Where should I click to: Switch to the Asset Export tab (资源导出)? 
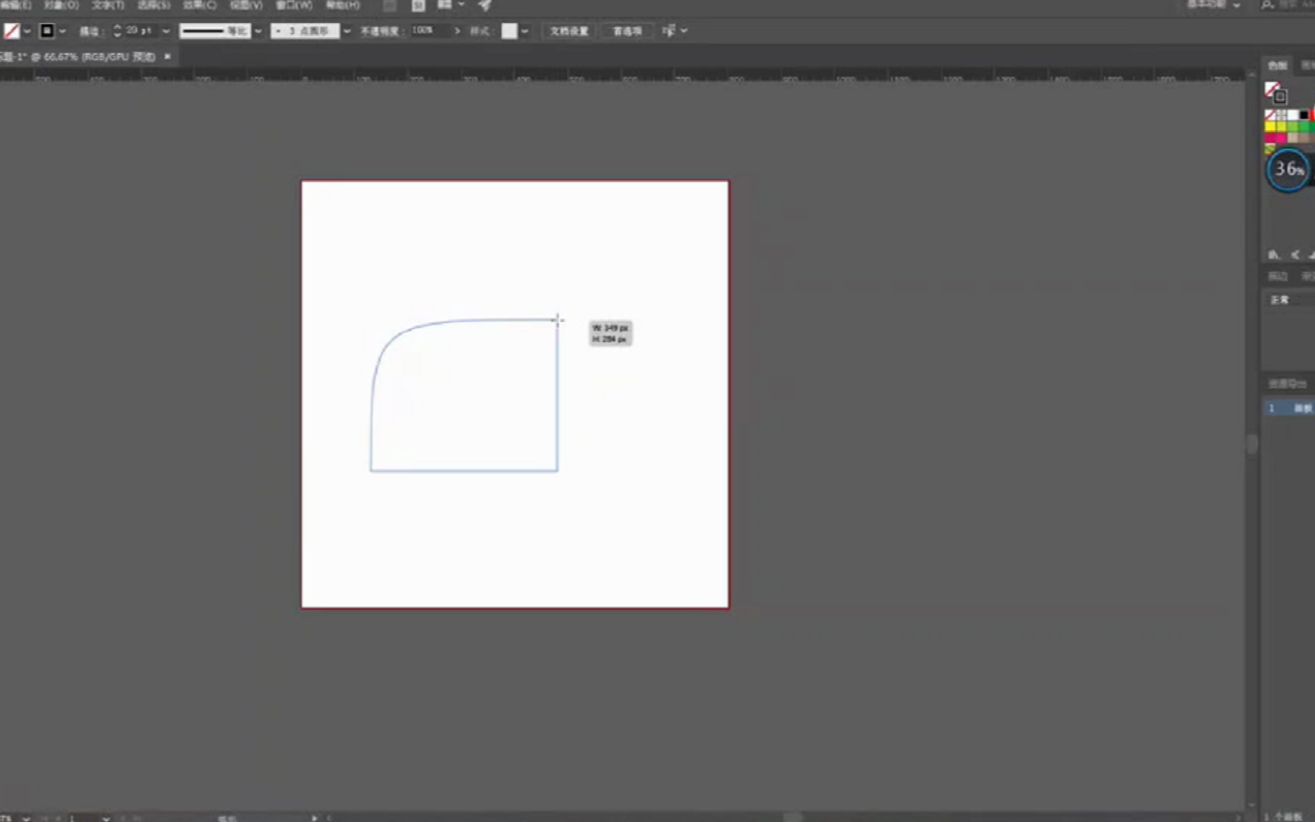(1288, 384)
